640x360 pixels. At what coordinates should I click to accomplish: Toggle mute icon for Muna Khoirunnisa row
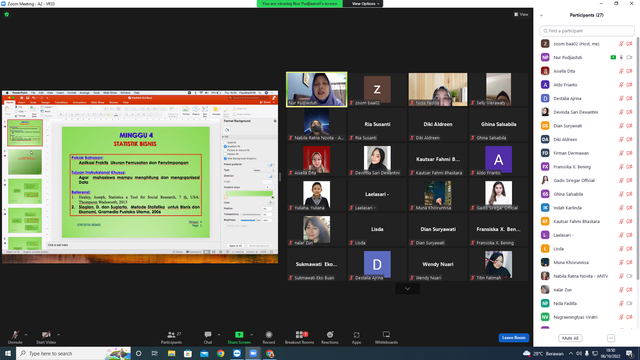621,262
